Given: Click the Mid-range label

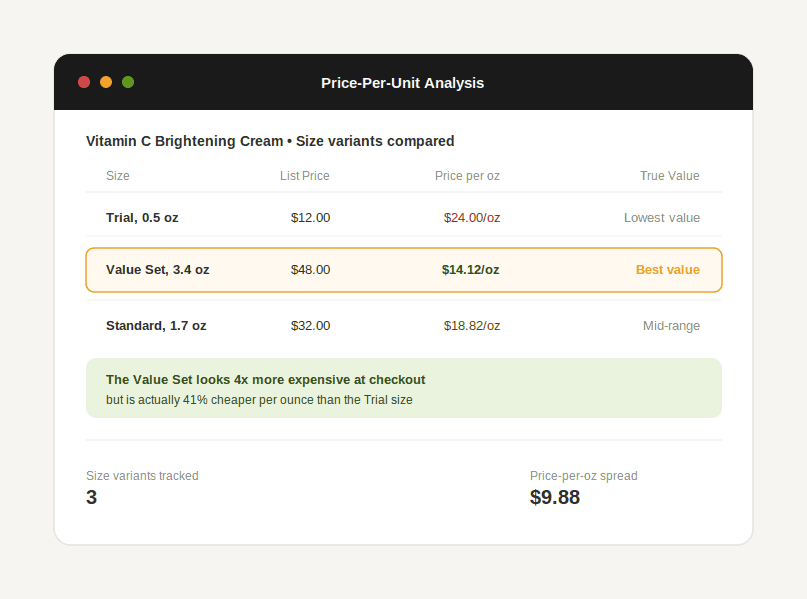Looking at the screenshot, I should (x=671, y=326).
